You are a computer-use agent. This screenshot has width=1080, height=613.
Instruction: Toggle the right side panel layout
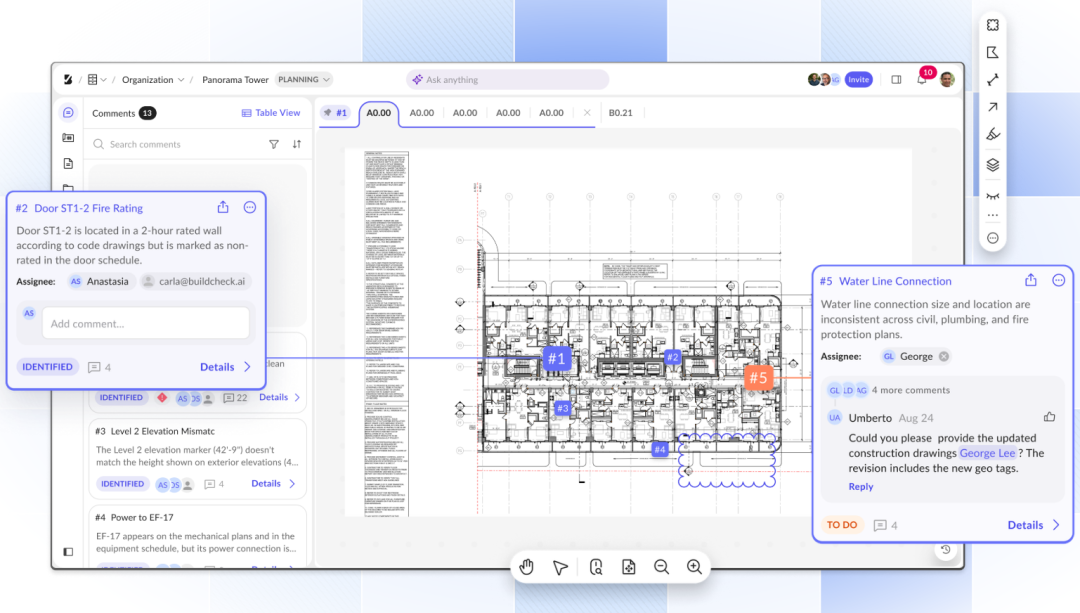point(896,80)
